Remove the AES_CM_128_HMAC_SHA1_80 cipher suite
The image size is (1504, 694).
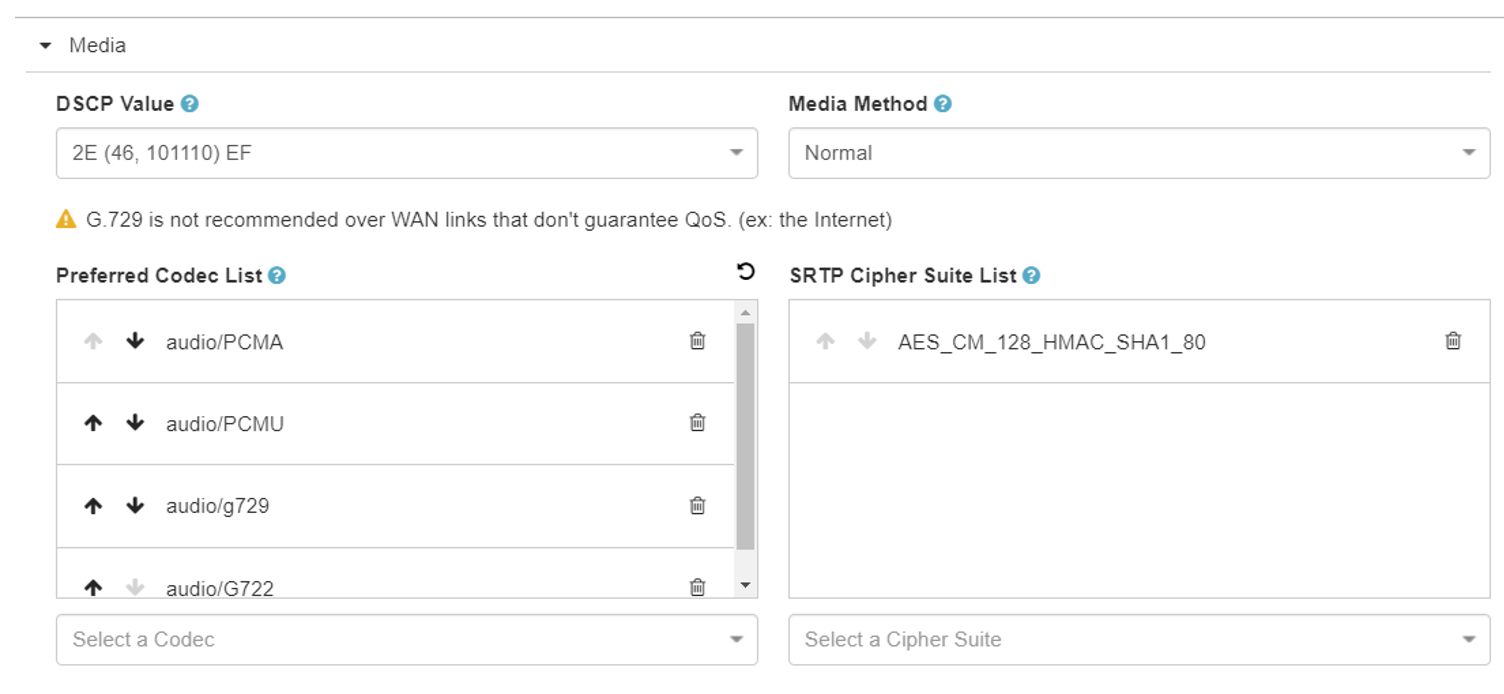click(x=1453, y=341)
